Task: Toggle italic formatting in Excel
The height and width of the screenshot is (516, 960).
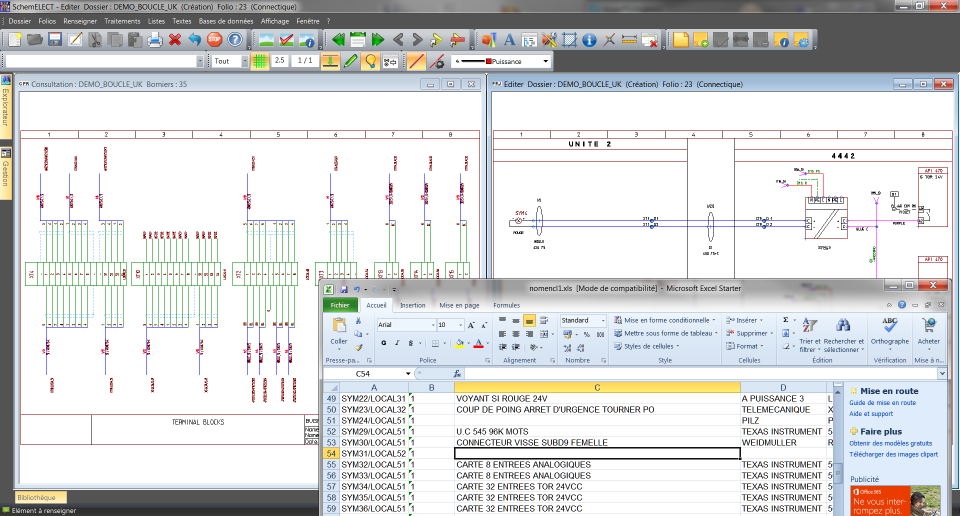Action: (x=397, y=343)
